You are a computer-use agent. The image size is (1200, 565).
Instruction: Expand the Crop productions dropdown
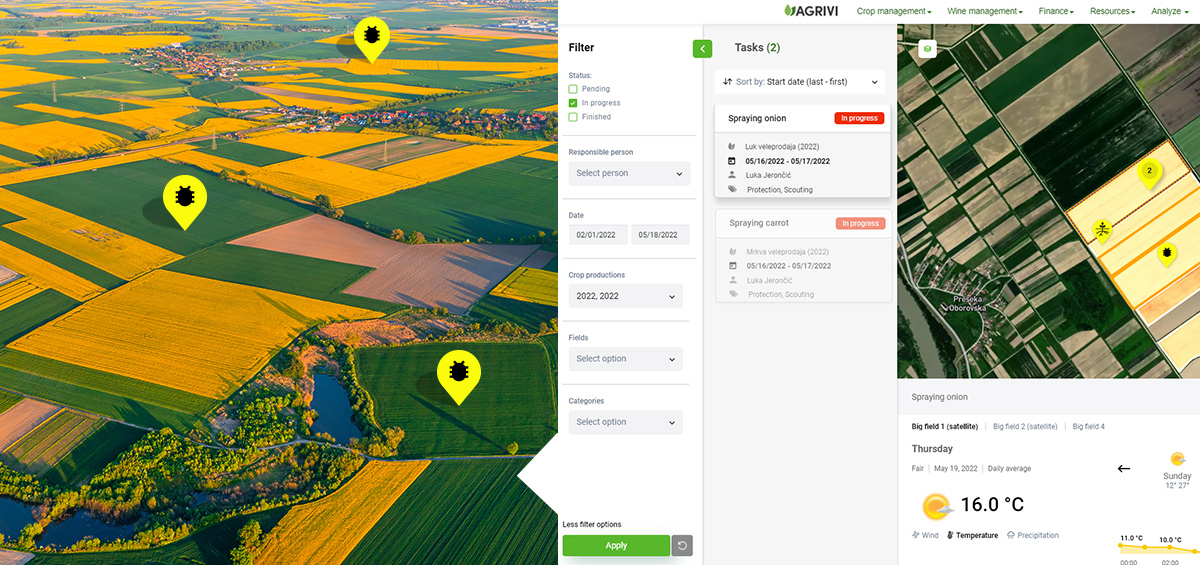click(626, 296)
